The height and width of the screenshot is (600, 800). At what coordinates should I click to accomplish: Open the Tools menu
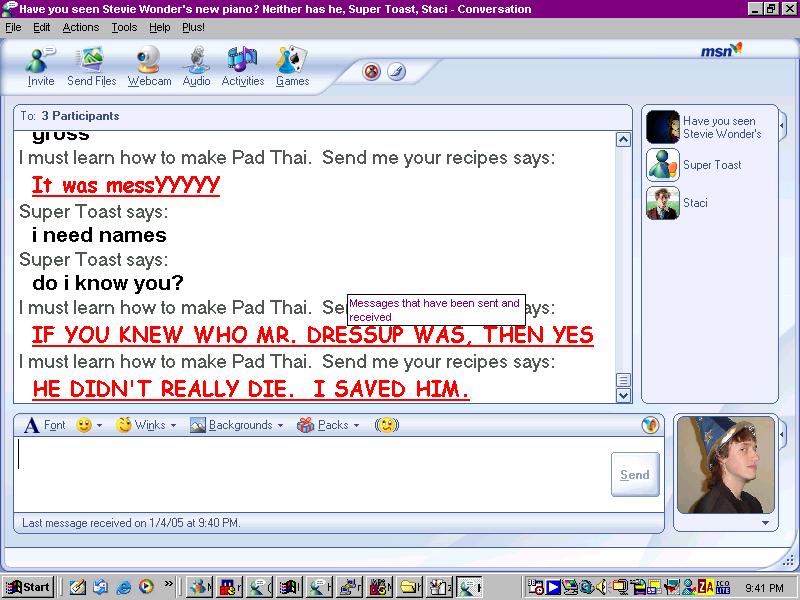[x=124, y=27]
